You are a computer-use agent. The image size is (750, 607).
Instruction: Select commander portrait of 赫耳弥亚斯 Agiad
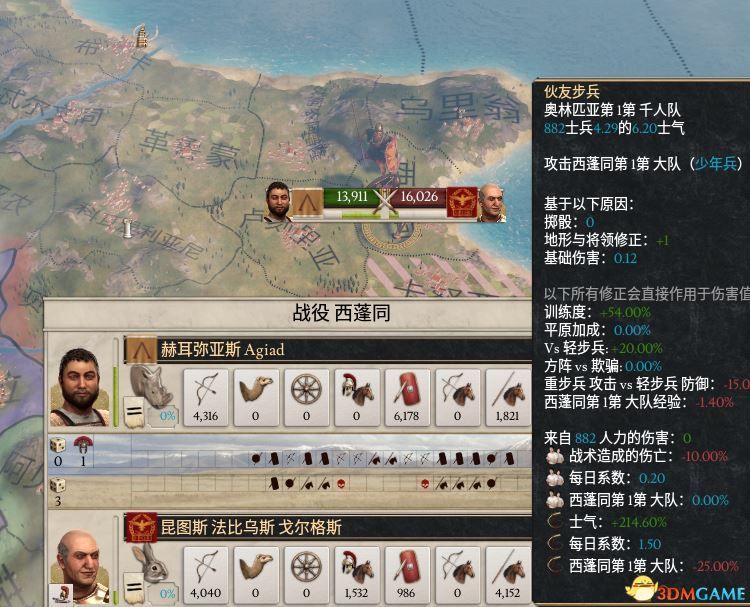click(x=80, y=387)
